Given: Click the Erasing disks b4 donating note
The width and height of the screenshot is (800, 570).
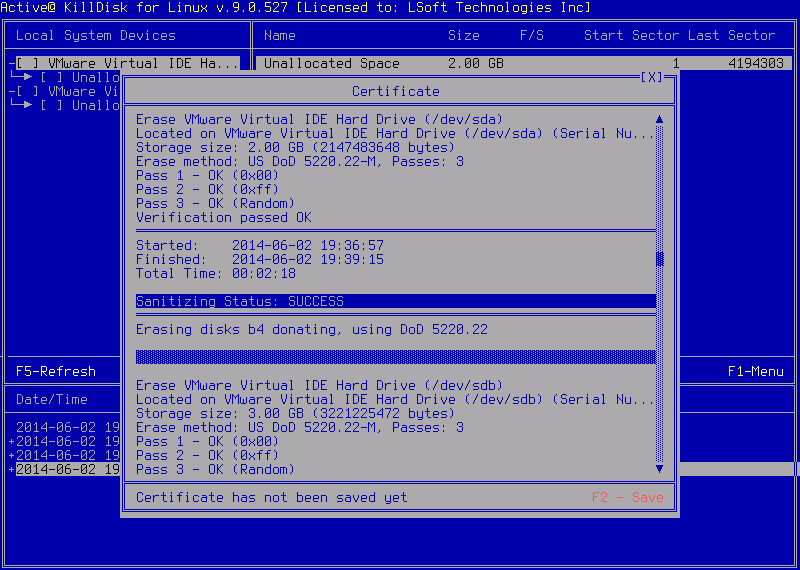Looking at the screenshot, I should pyautogui.click(x=312, y=329).
